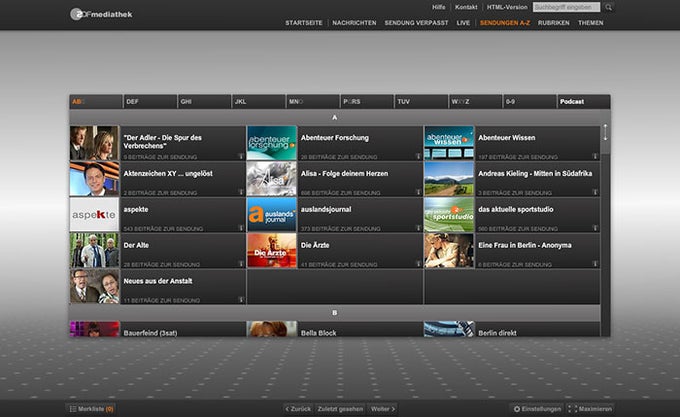Select the GHI letter tab

point(204,102)
